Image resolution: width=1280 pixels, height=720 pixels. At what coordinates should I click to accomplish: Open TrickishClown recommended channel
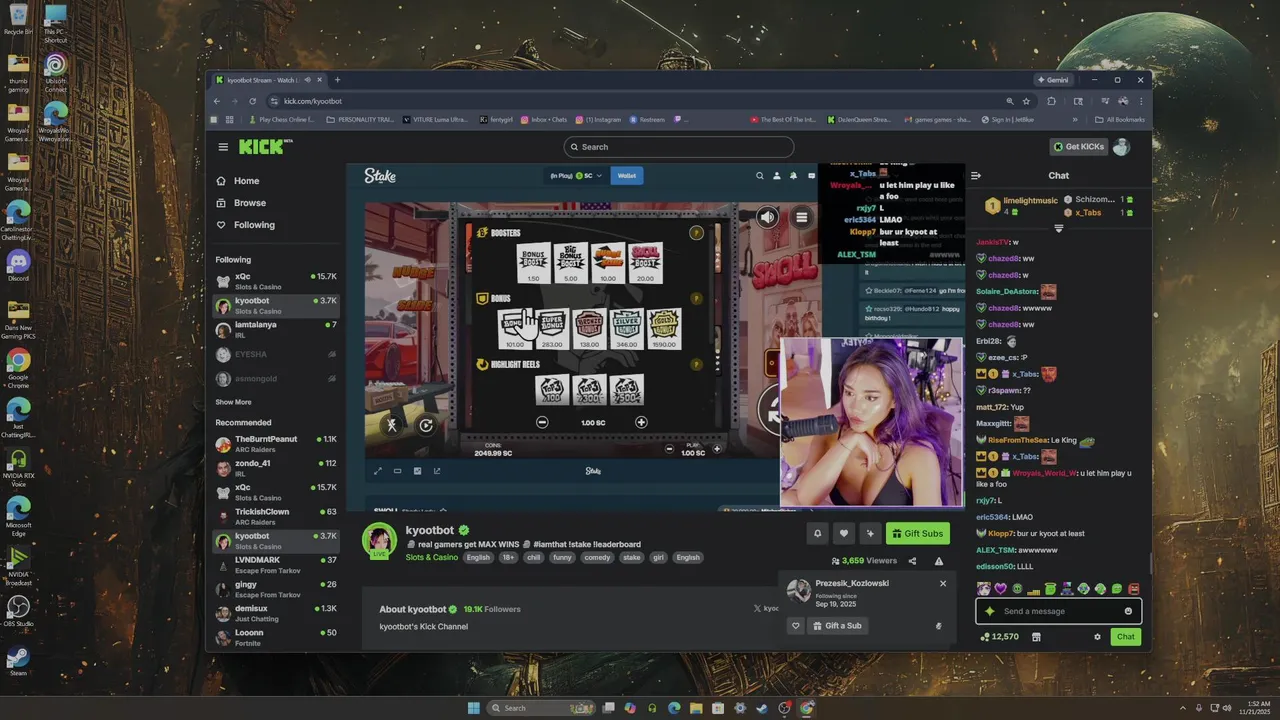[276, 516]
